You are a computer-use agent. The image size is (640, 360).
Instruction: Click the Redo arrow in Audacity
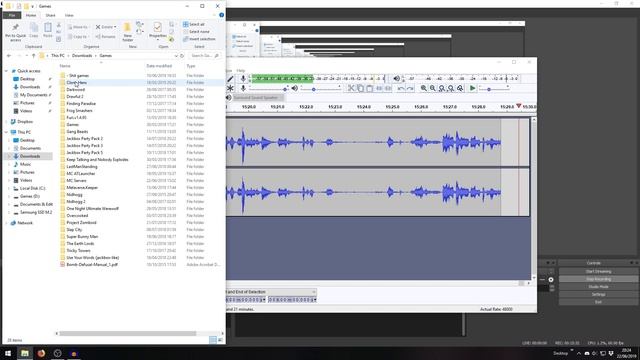tap(410, 88)
